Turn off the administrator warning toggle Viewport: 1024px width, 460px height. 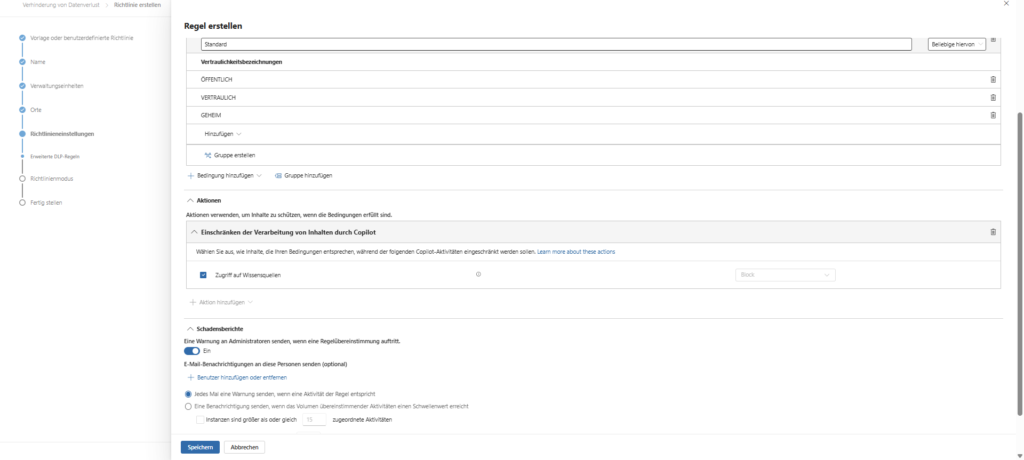pos(192,351)
